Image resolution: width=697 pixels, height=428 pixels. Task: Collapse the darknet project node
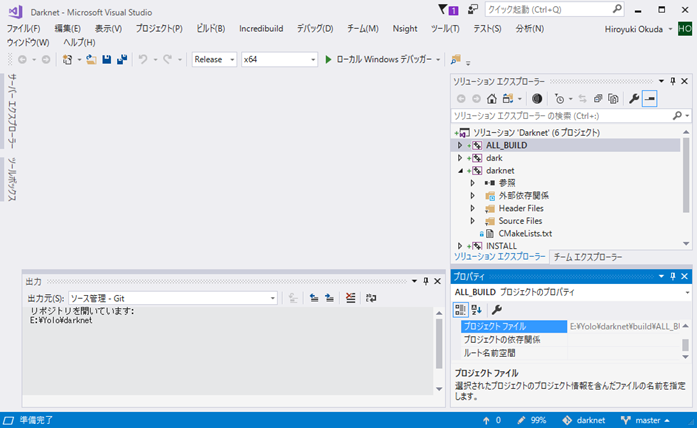tap(460, 171)
